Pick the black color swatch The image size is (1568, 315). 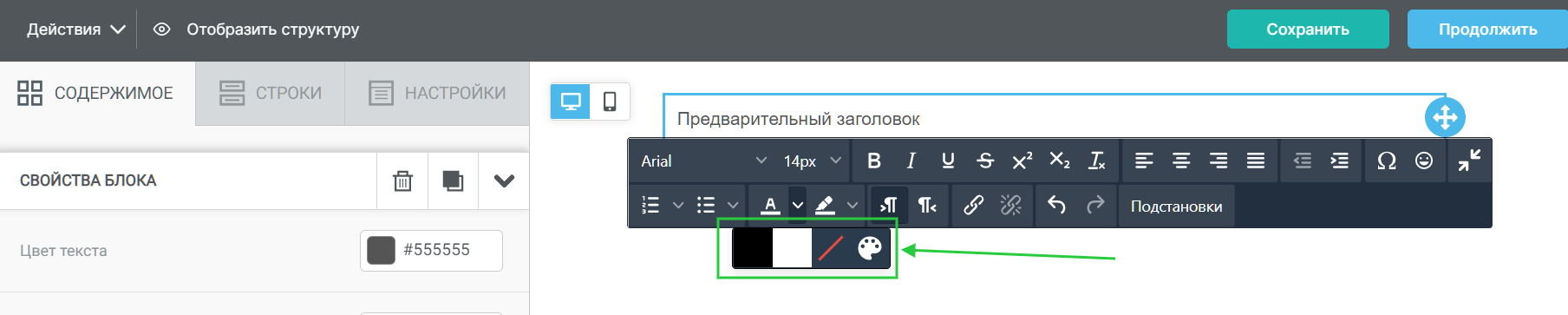pos(753,248)
